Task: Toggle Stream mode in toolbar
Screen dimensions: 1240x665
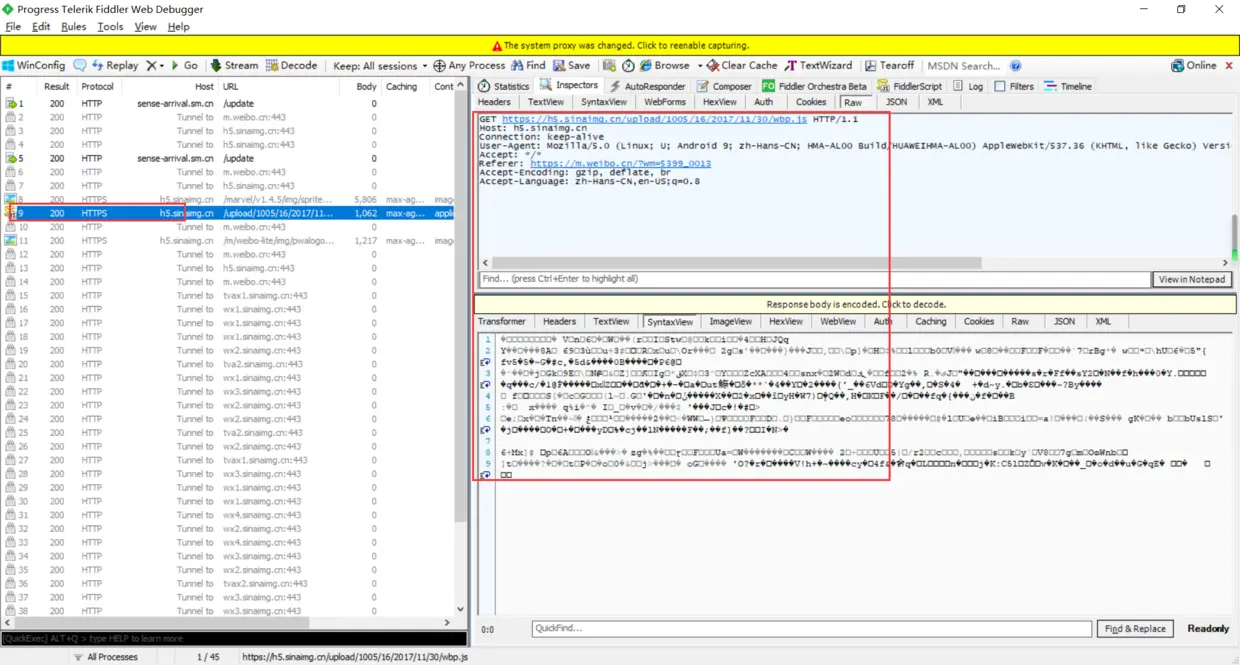Action: [234, 65]
